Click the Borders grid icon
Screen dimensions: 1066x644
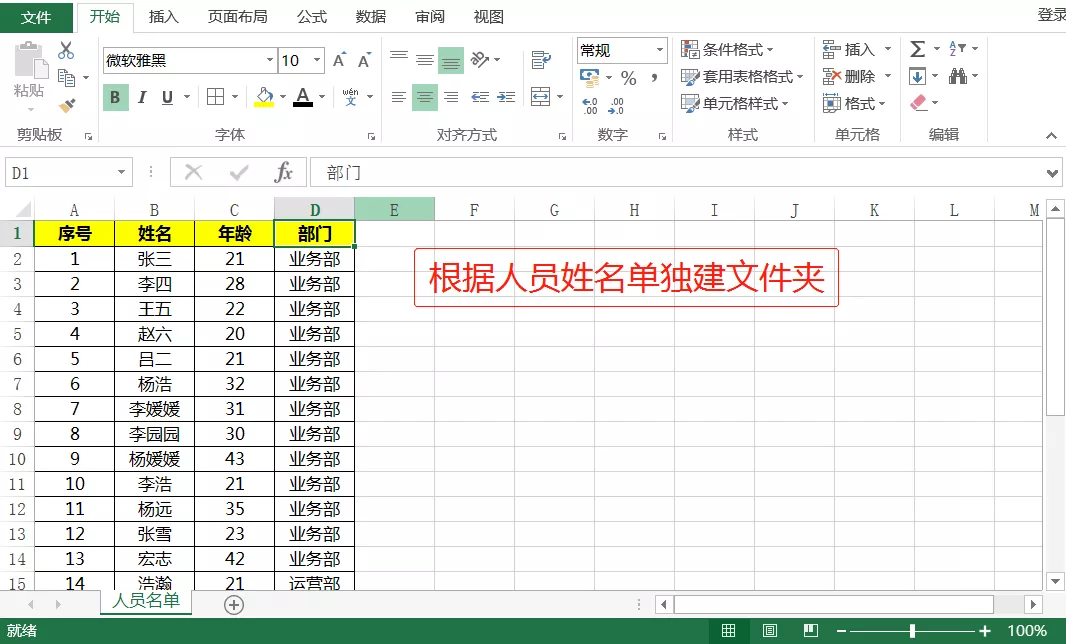(216, 97)
